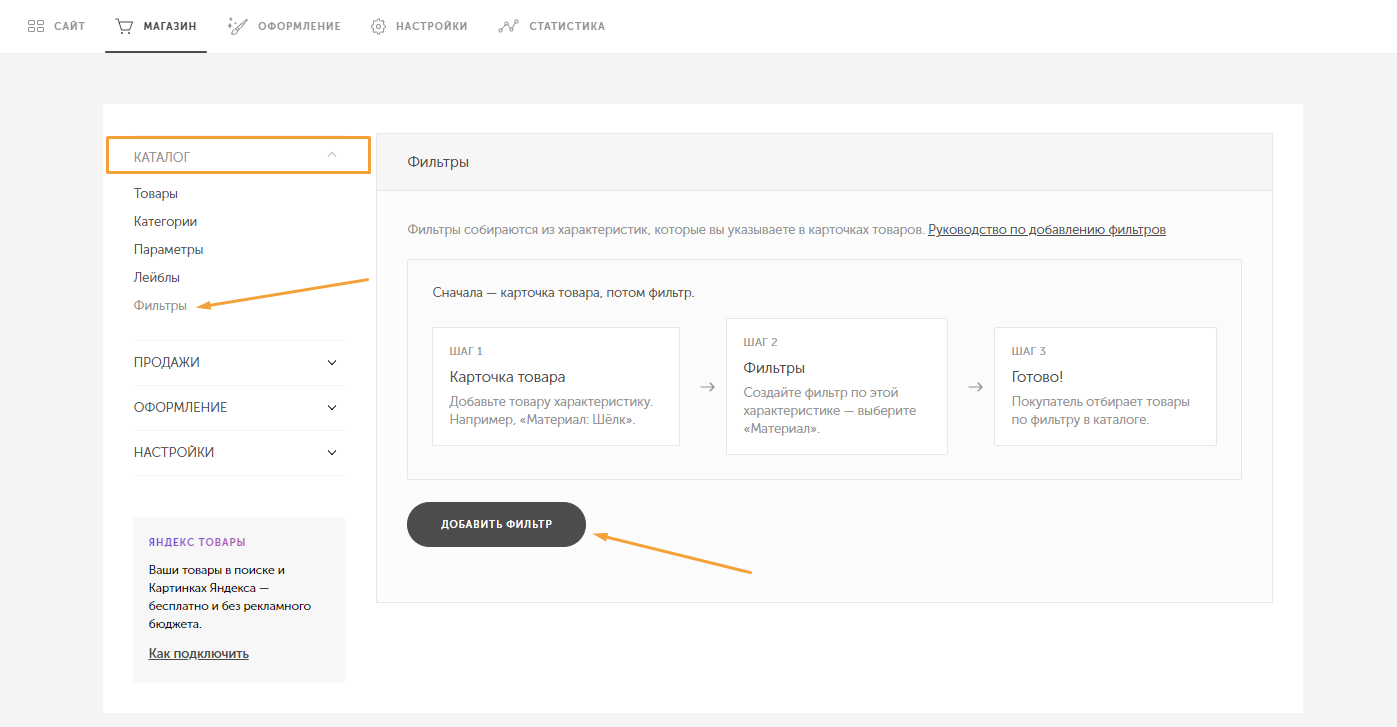Click the Продажи section label
1397x727 pixels.
(167, 362)
